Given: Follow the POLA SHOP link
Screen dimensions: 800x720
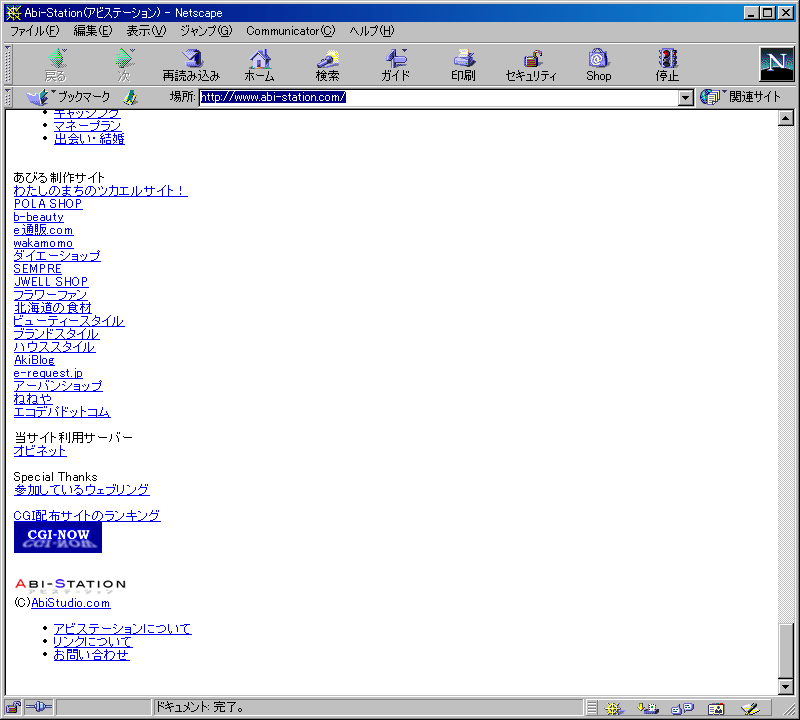Looking at the screenshot, I should (x=48, y=204).
